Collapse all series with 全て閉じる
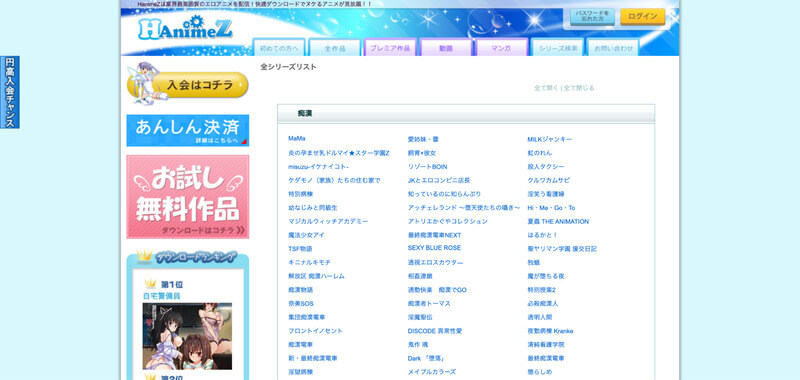800x380 pixels. pos(579,88)
